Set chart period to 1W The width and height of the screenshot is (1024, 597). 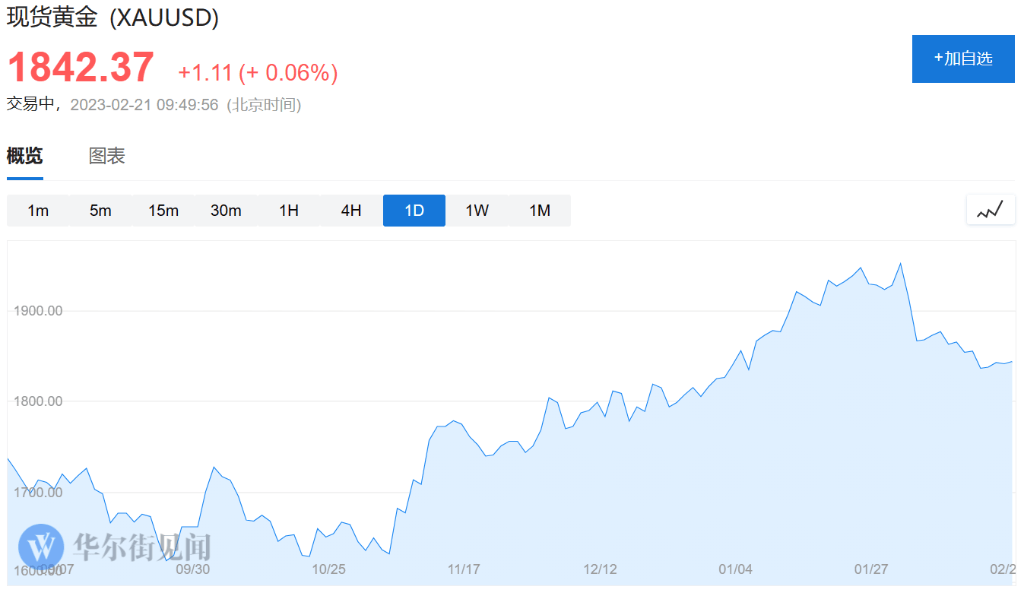[477, 210]
